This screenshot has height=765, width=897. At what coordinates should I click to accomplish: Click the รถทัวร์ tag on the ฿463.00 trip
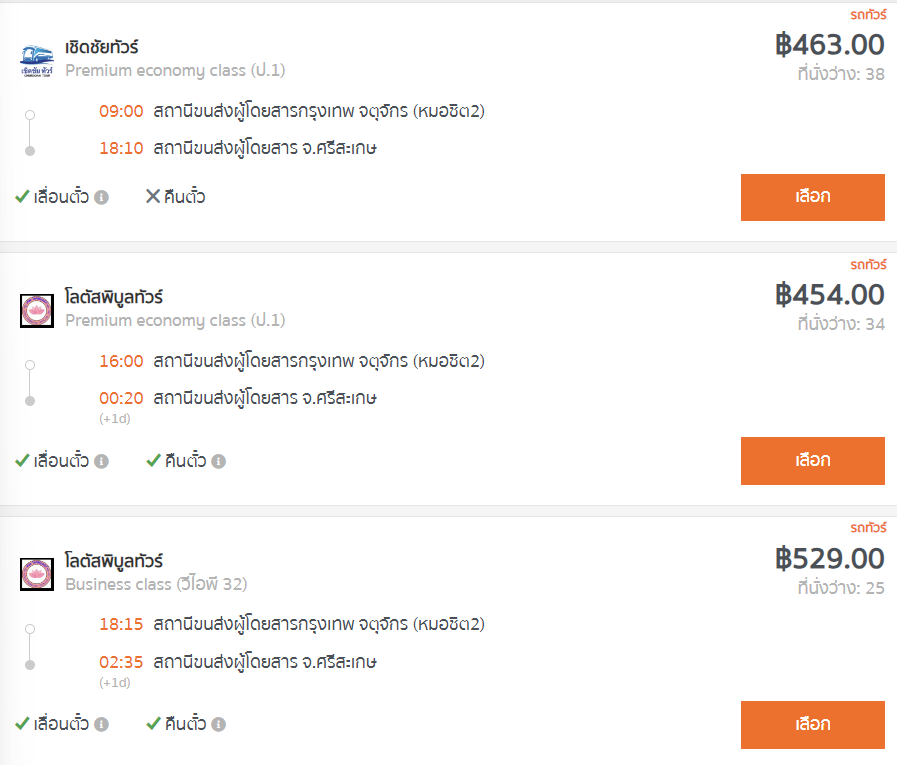(x=868, y=15)
